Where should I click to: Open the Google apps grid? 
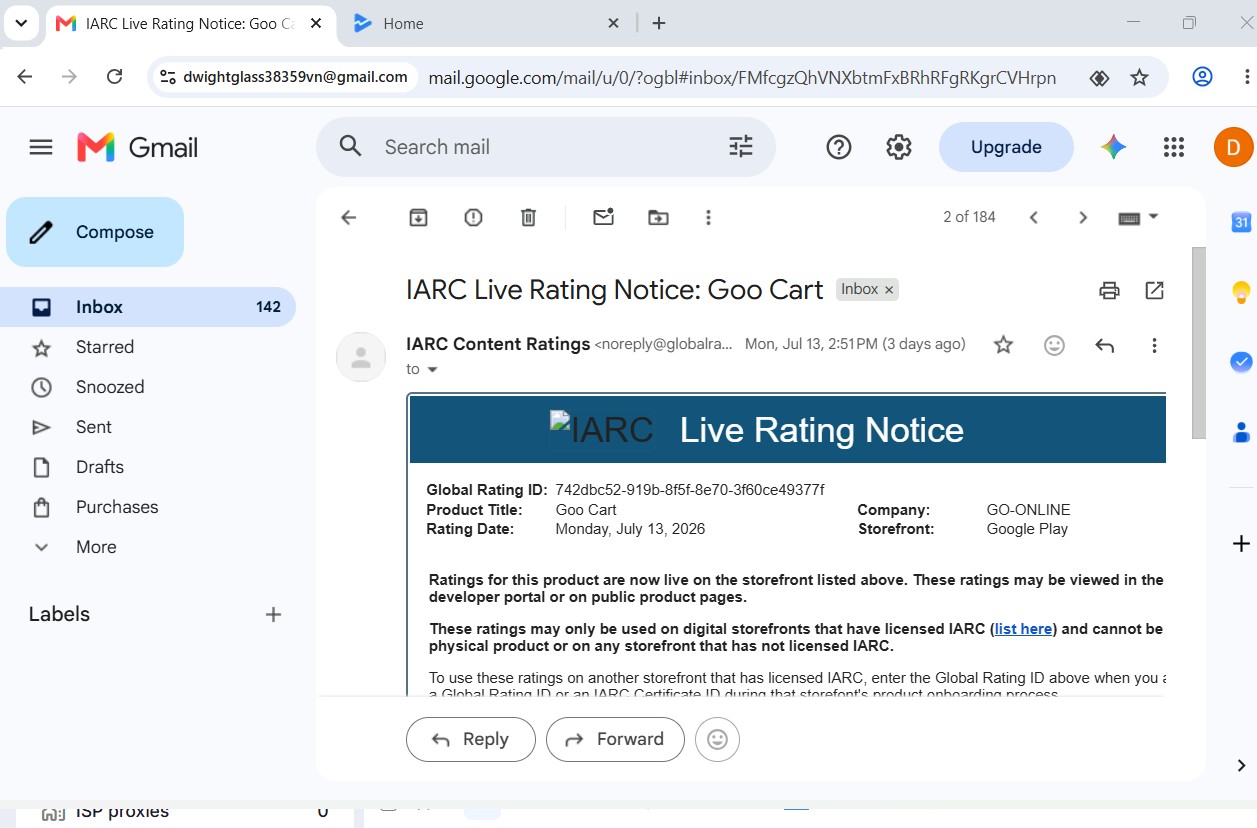[1174, 147]
